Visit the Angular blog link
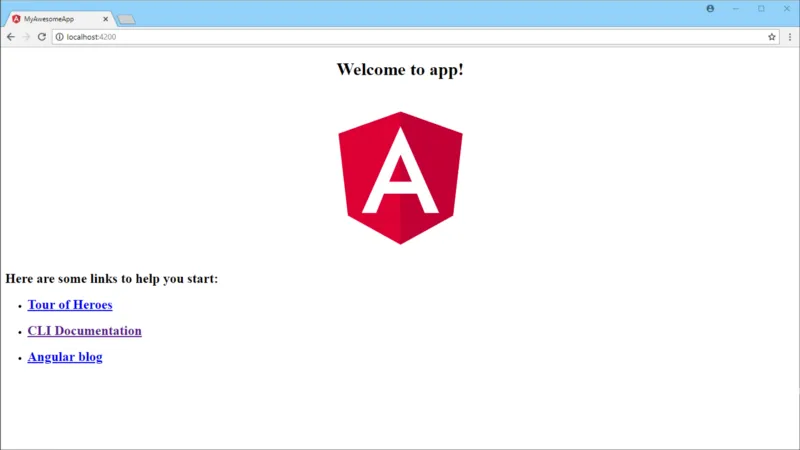 [65, 357]
